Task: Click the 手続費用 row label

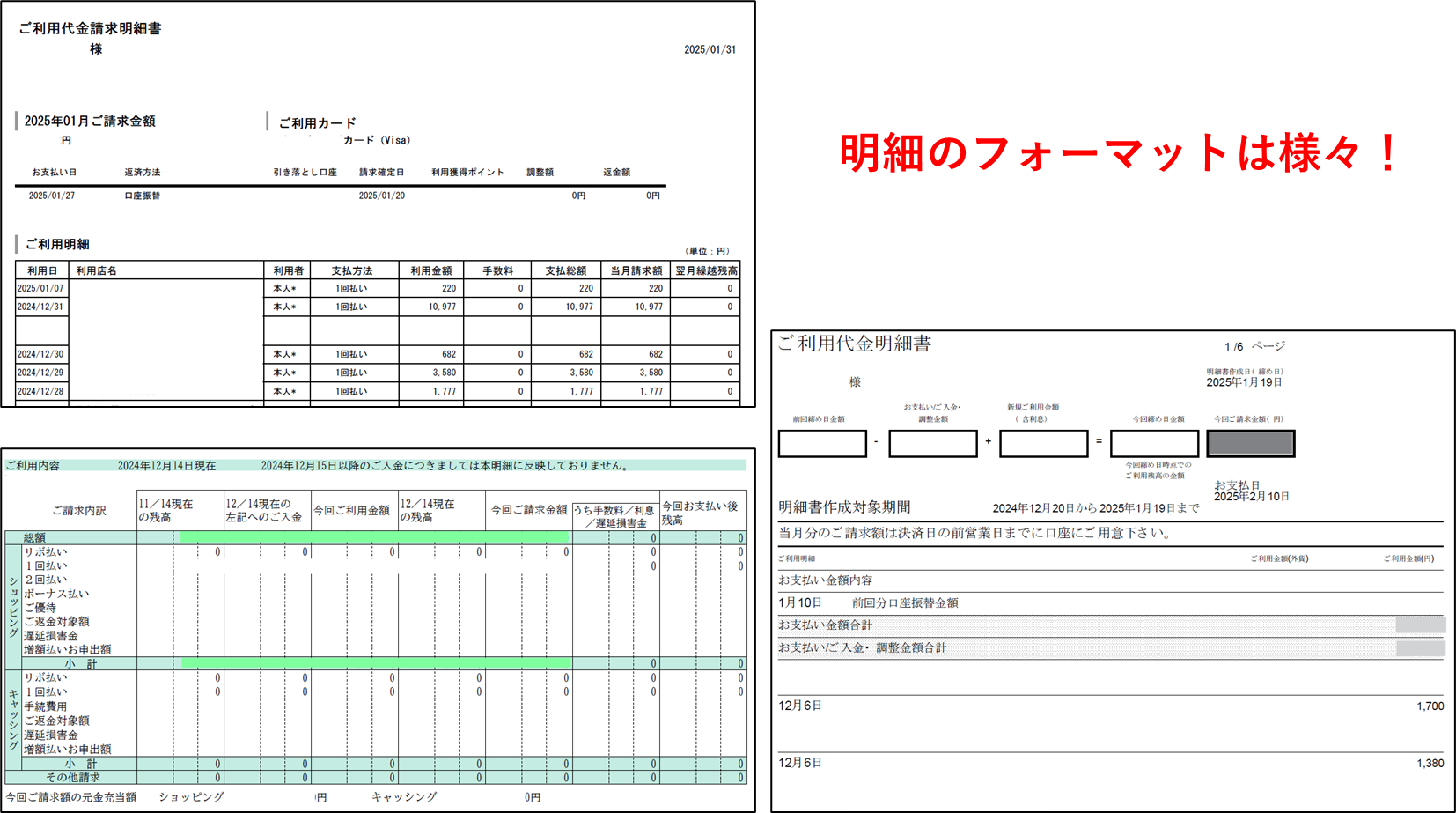Action: click(x=46, y=707)
